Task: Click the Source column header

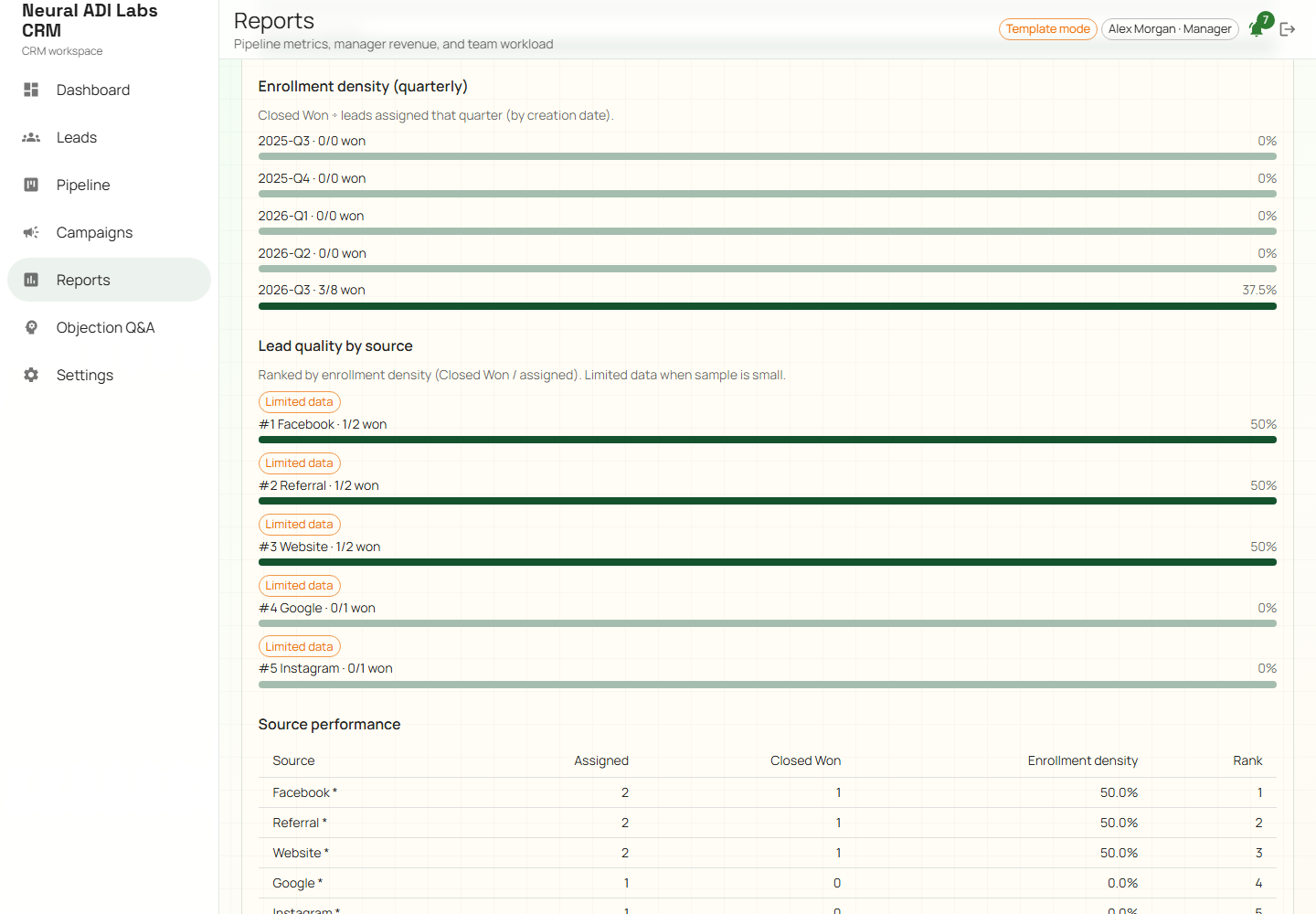Action: coord(293,760)
